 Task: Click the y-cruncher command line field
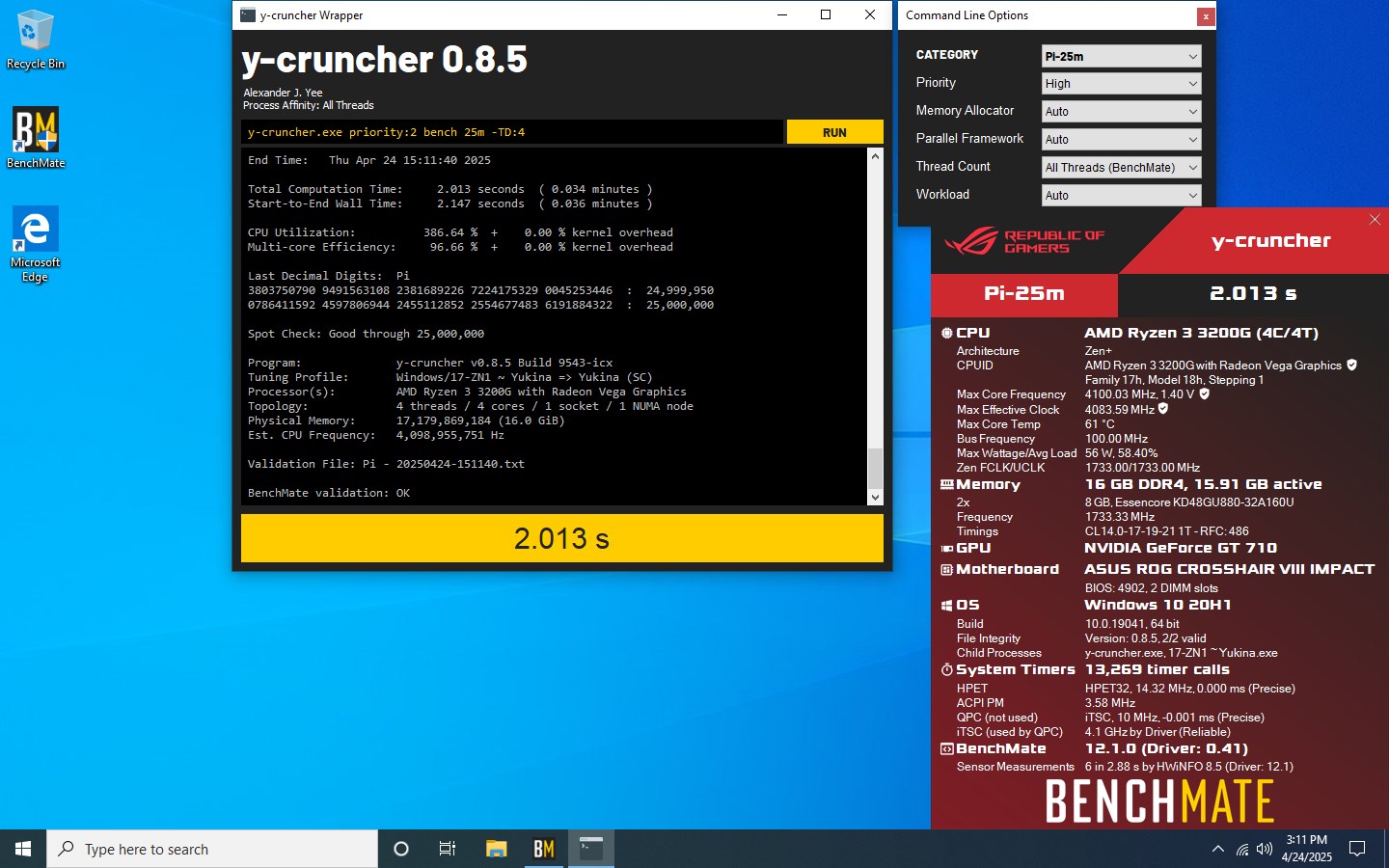point(511,132)
